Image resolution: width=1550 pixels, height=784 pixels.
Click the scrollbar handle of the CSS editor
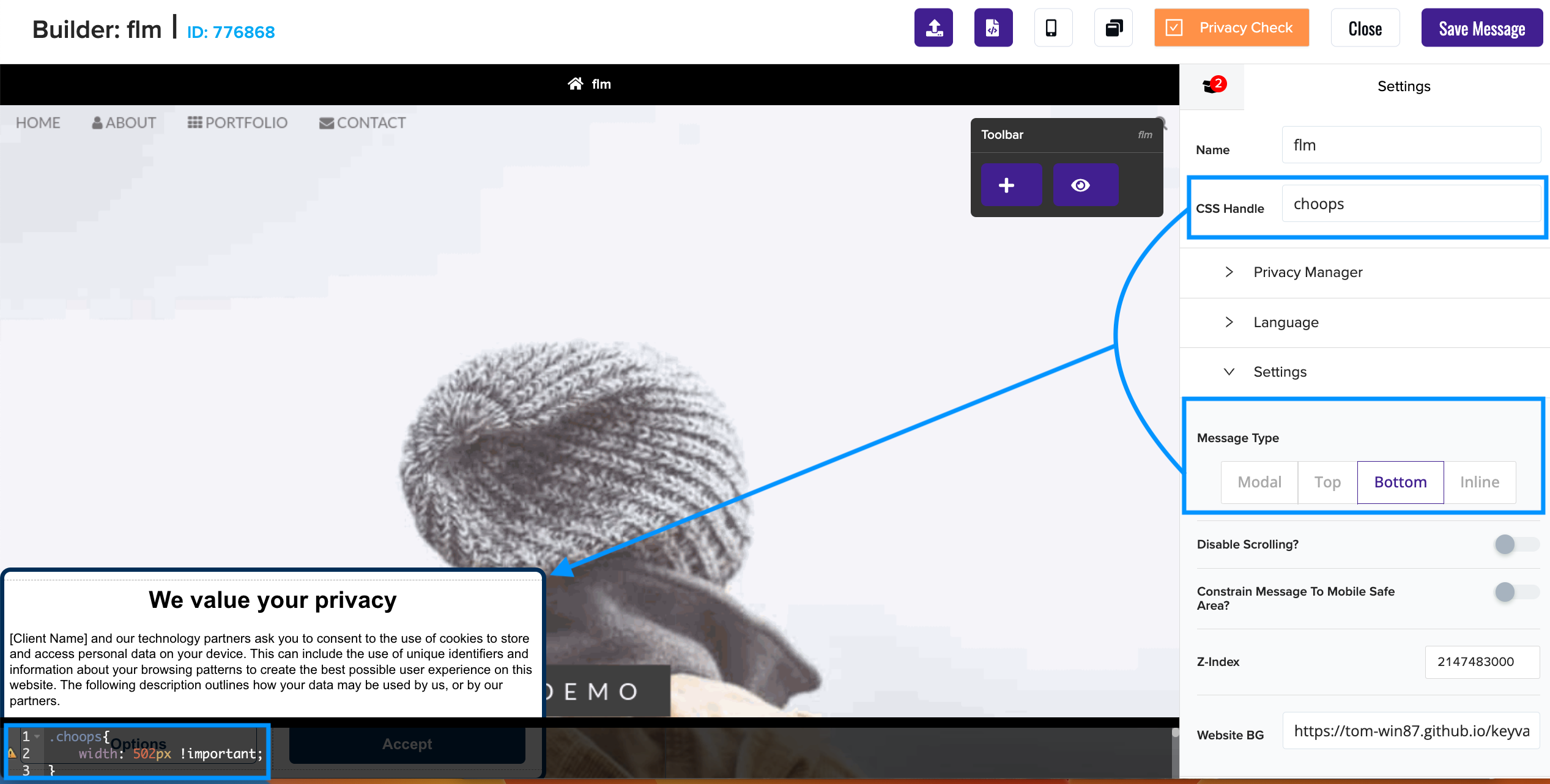pyautogui.click(x=1174, y=733)
